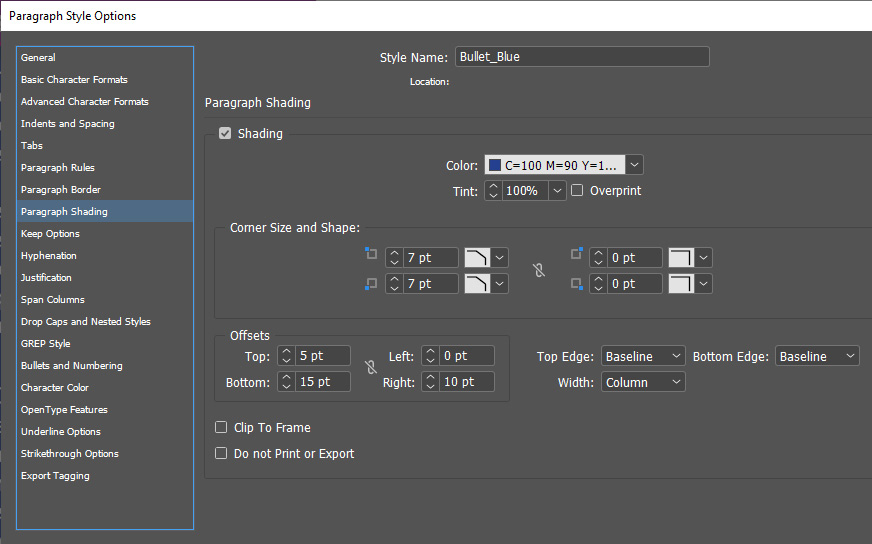Click the bottom-left corner icon
The width and height of the screenshot is (872, 544).
coord(371,284)
